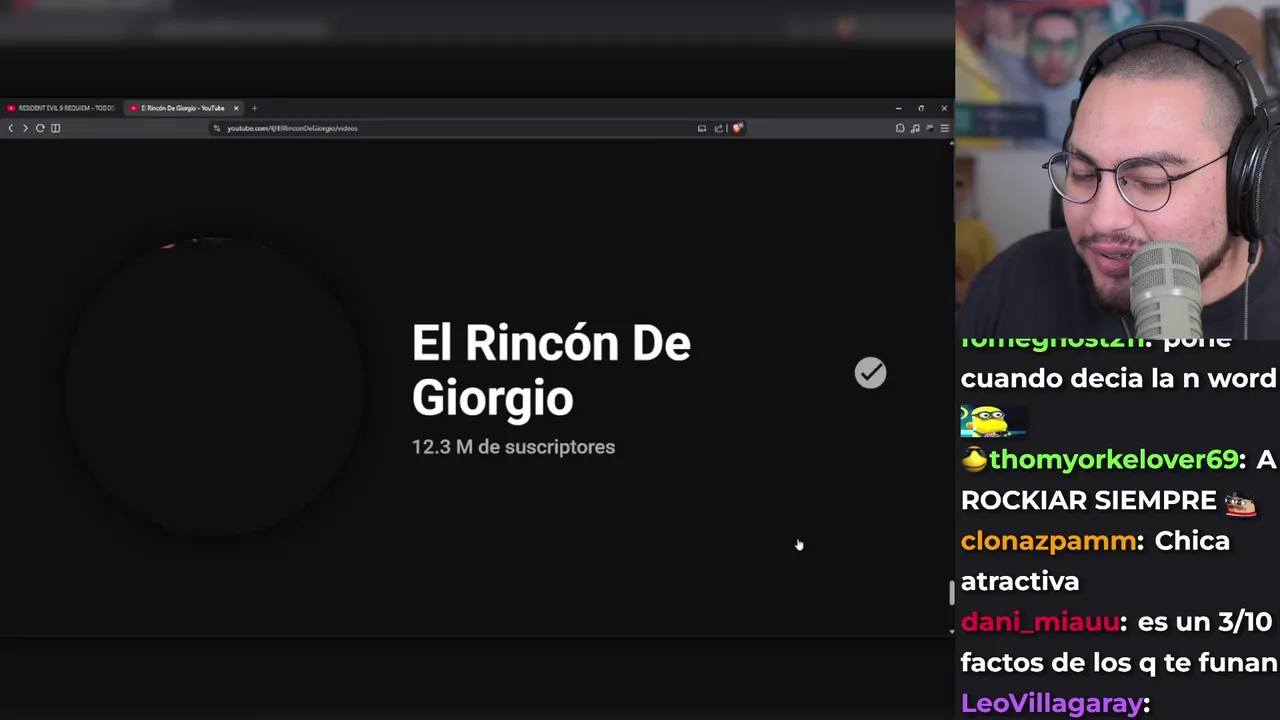Open the browser hamburger menu
This screenshot has height=720, width=1280.
(945, 128)
